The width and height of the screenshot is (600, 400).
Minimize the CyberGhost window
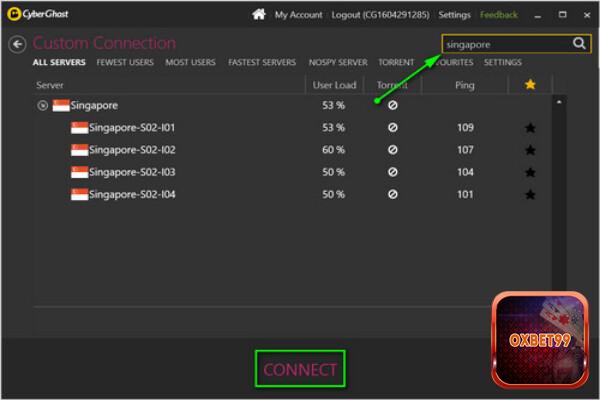coord(538,16)
